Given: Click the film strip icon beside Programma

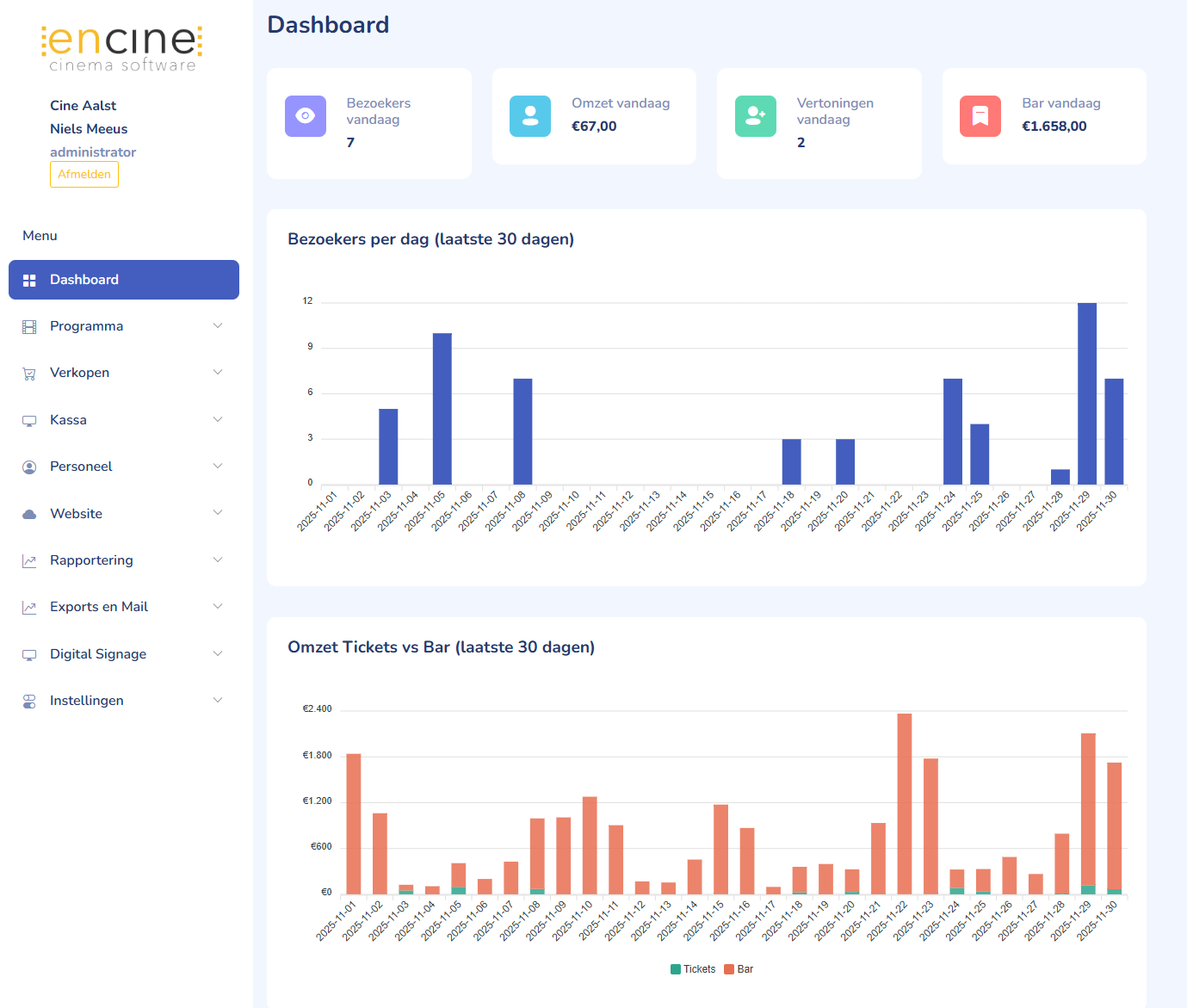Looking at the screenshot, I should click(29, 327).
